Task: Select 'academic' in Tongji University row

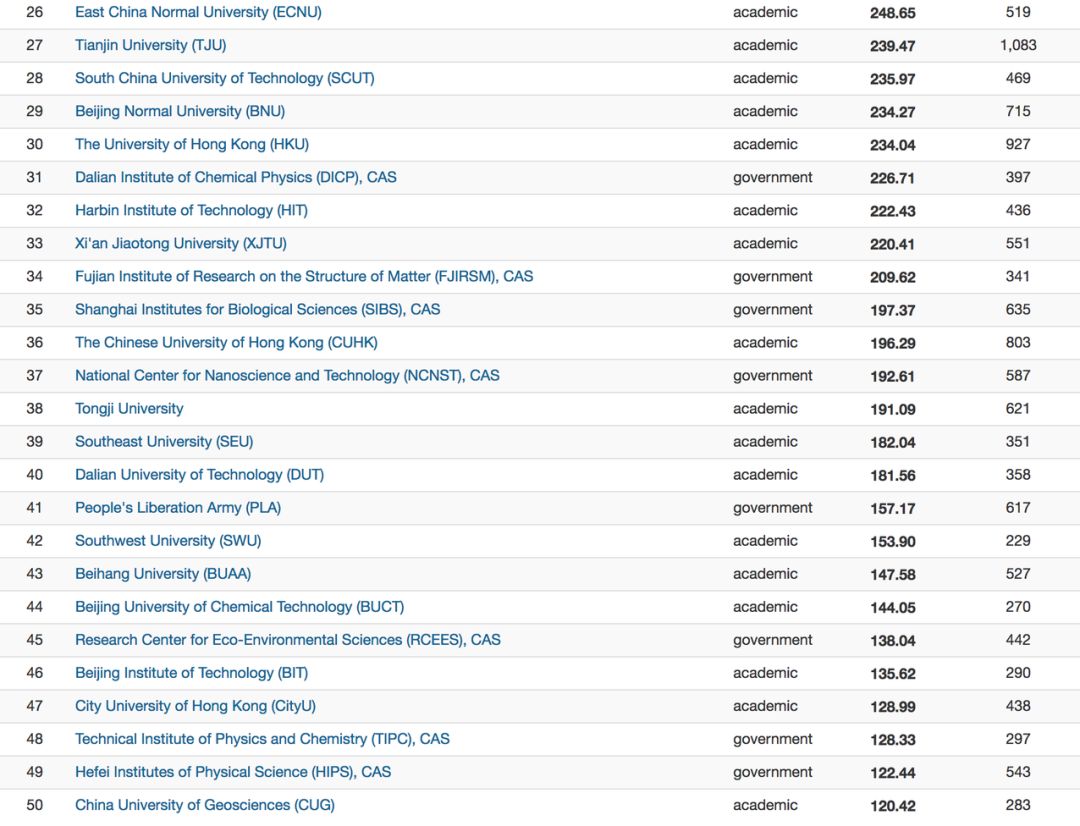Action: (765, 409)
